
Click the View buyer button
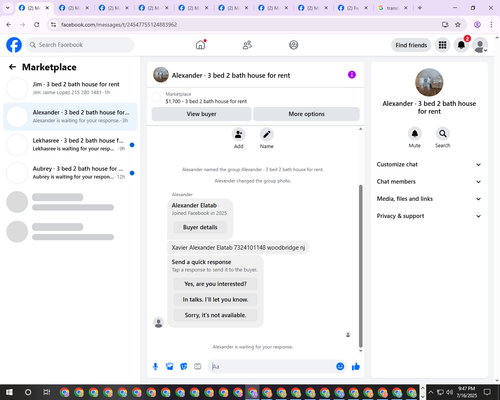coord(201,114)
